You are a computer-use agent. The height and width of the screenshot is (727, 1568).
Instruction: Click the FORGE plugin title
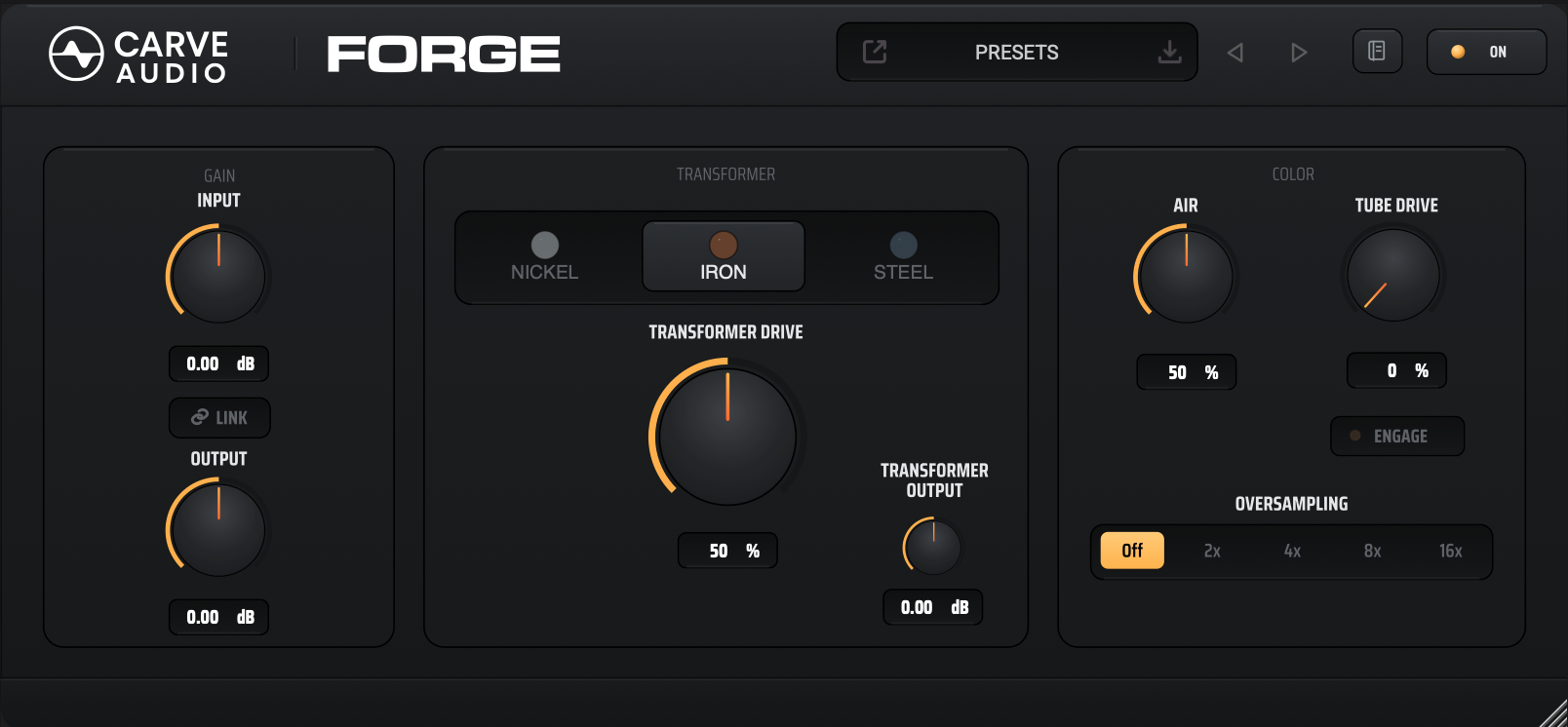444,54
